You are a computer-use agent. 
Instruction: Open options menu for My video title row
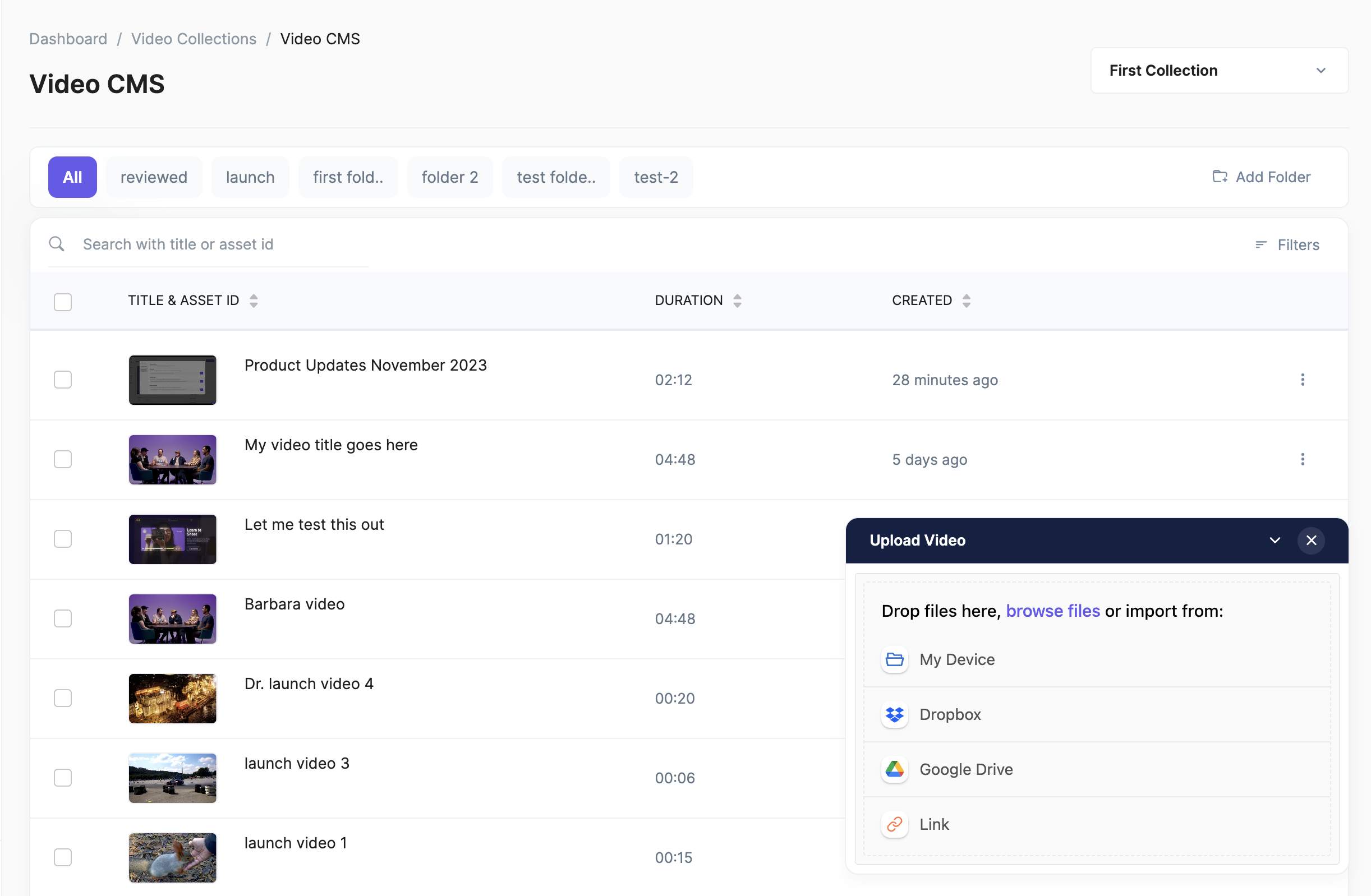pyautogui.click(x=1302, y=460)
